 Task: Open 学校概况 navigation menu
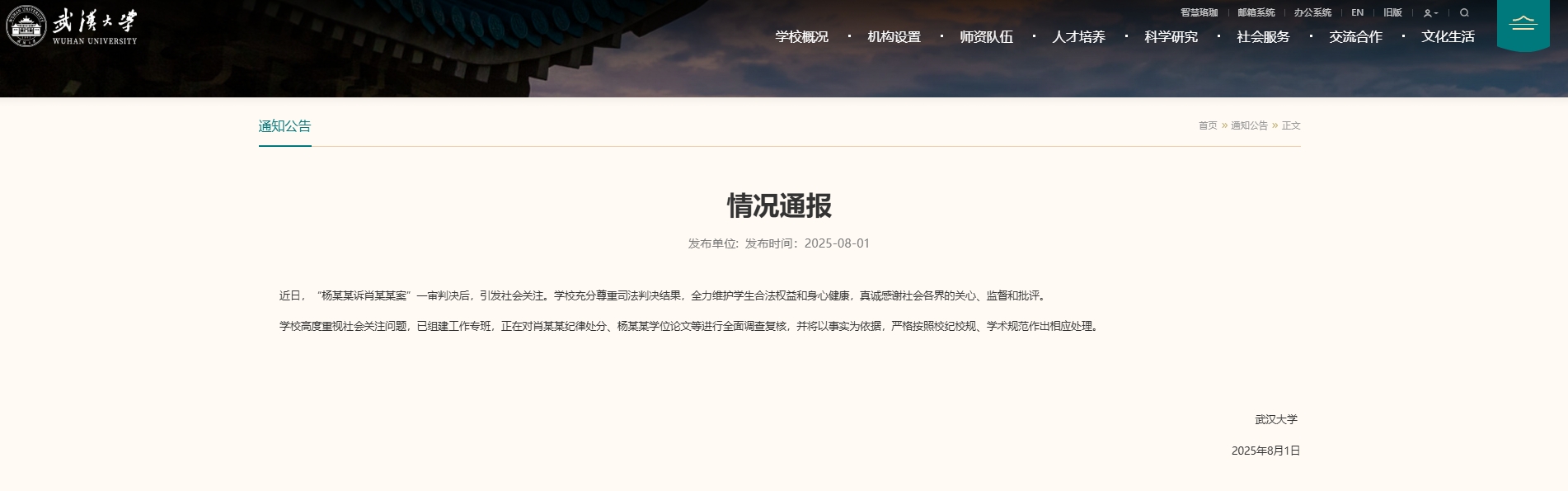pyautogui.click(x=801, y=37)
